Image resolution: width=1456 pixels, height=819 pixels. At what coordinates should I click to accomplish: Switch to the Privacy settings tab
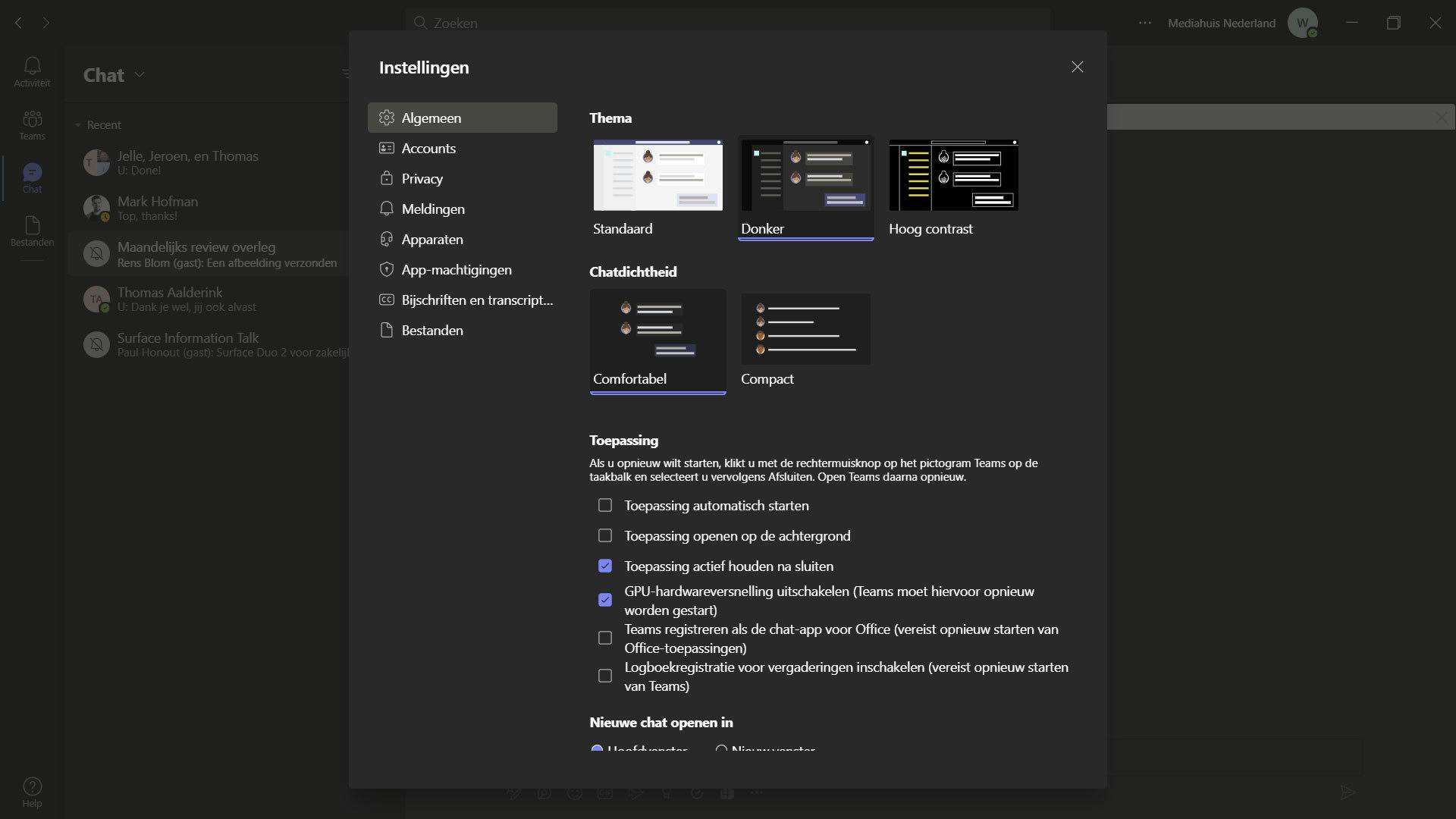tap(422, 178)
